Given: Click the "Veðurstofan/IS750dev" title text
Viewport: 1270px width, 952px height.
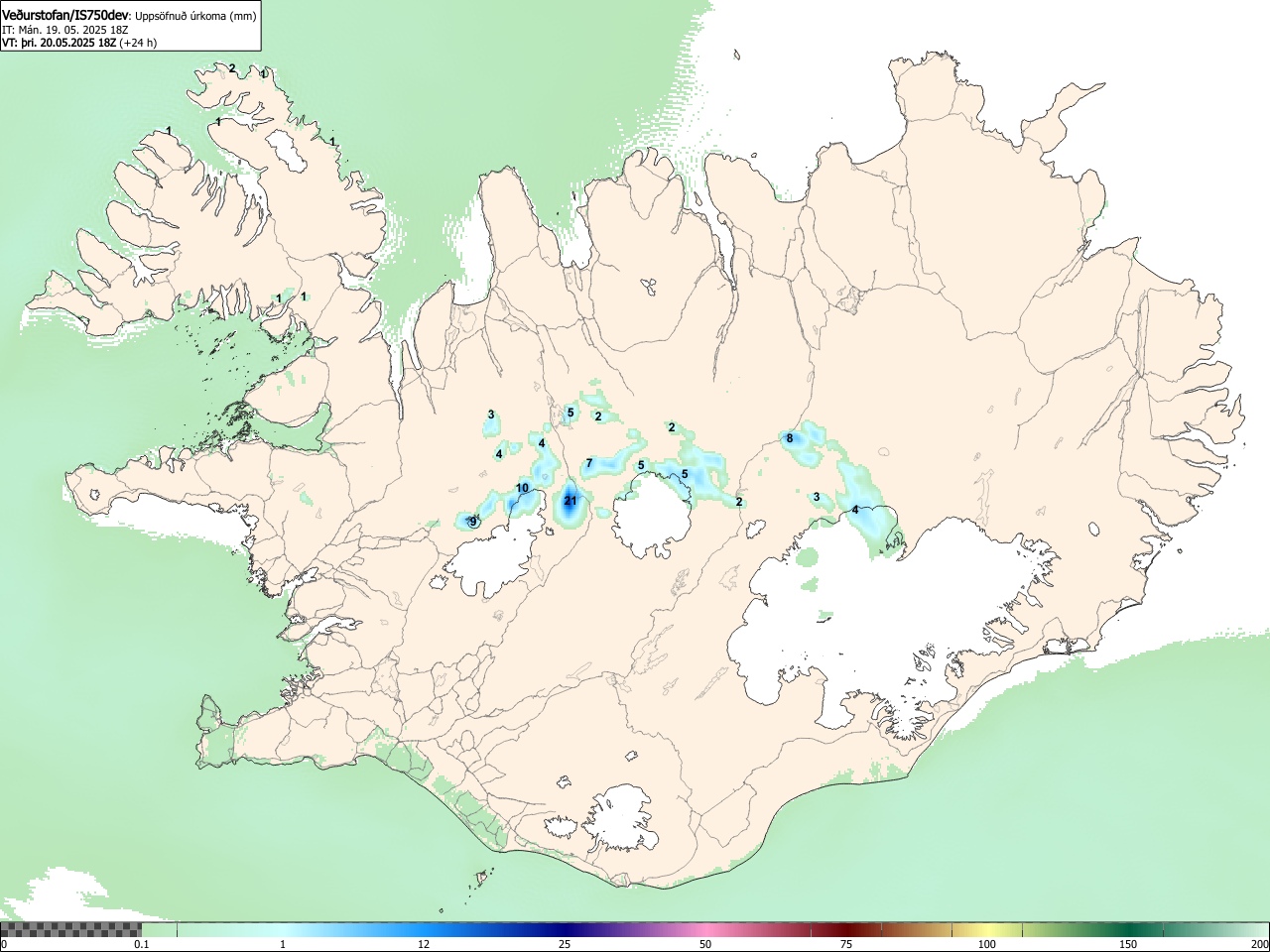Looking at the screenshot, I should tap(65, 15).
